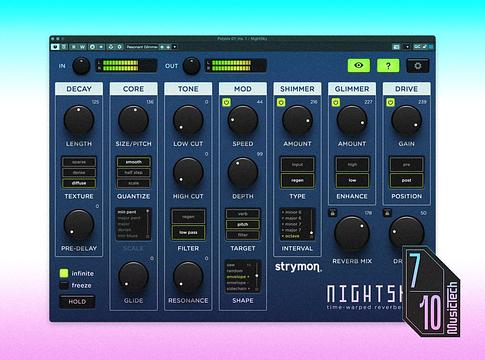Select random in the shape list
The height and width of the screenshot is (360, 485).
pyautogui.click(x=235, y=271)
